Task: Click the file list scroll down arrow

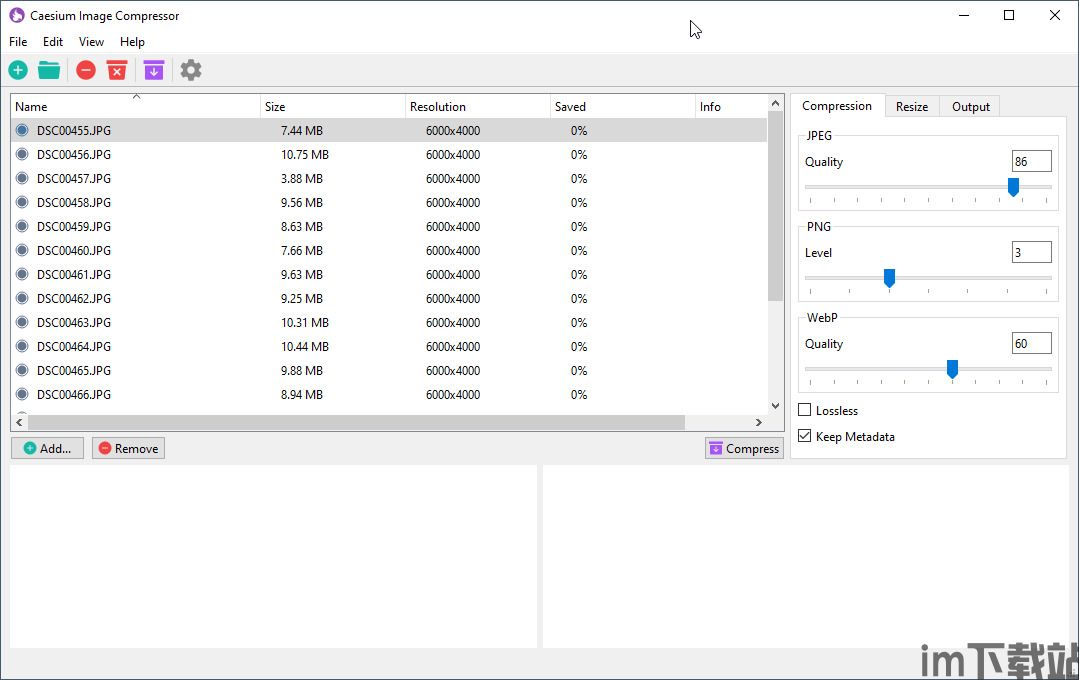Action: 776,405
